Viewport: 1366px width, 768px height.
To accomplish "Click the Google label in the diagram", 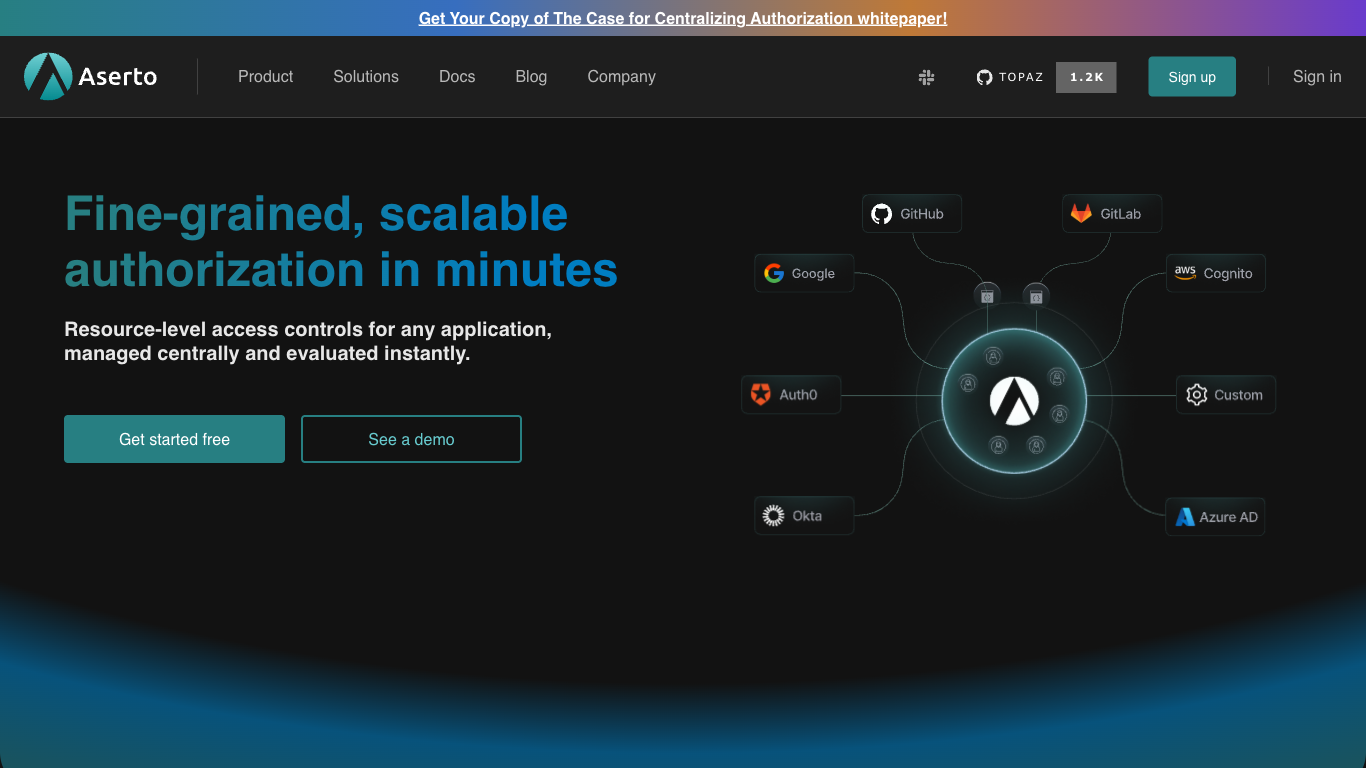I will pos(813,273).
